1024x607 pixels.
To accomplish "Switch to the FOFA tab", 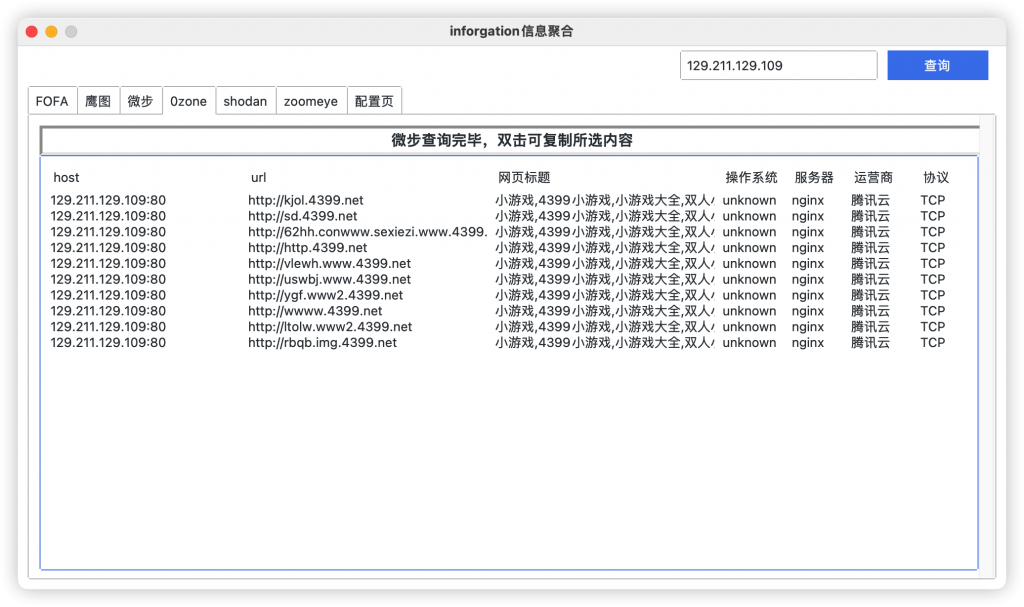I will [52, 100].
